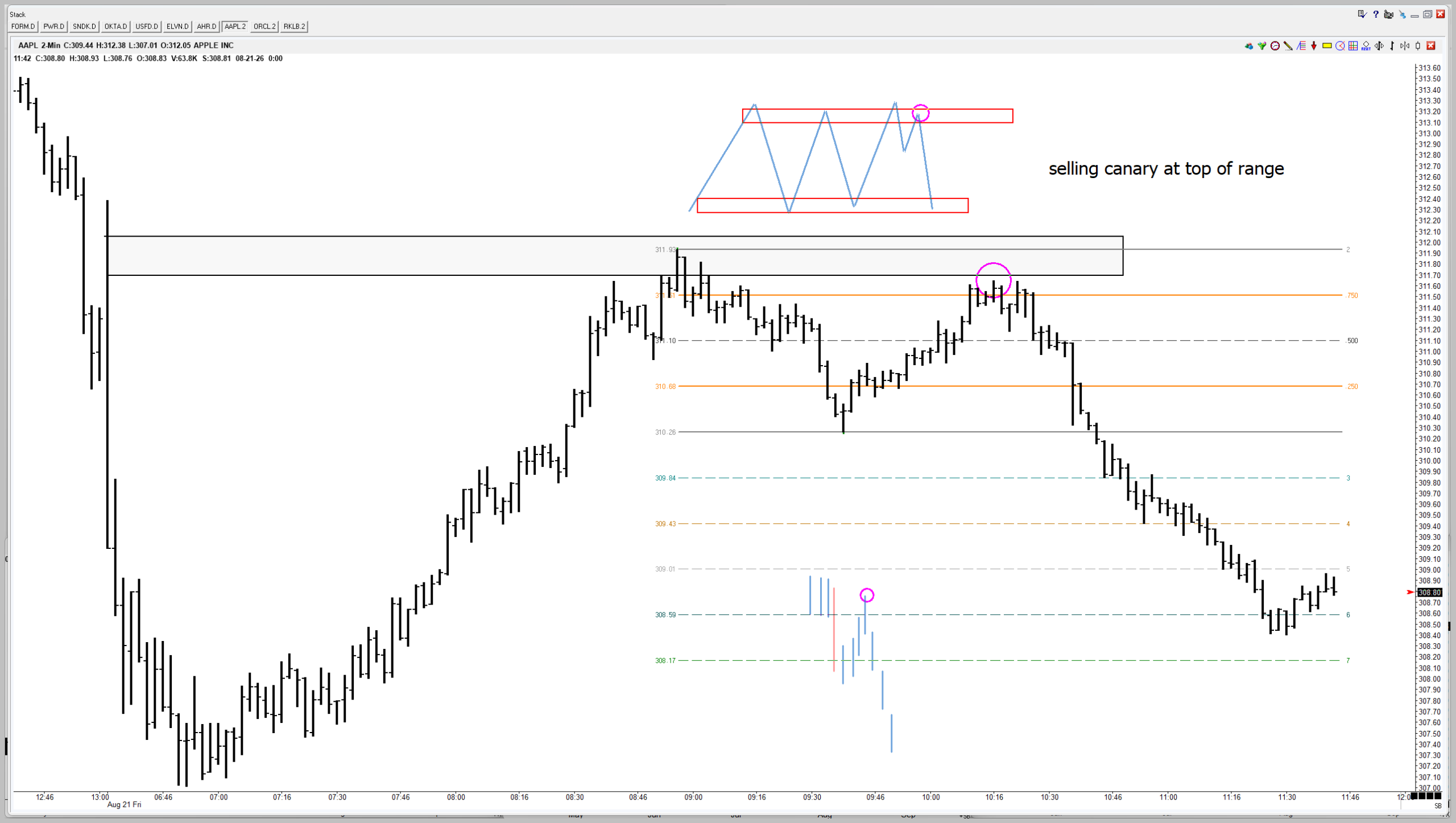Switch to the ELVN.D tab
Image resolution: width=1456 pixels, height=823 pixels.
pyautogui.click(x=177, y=27)
